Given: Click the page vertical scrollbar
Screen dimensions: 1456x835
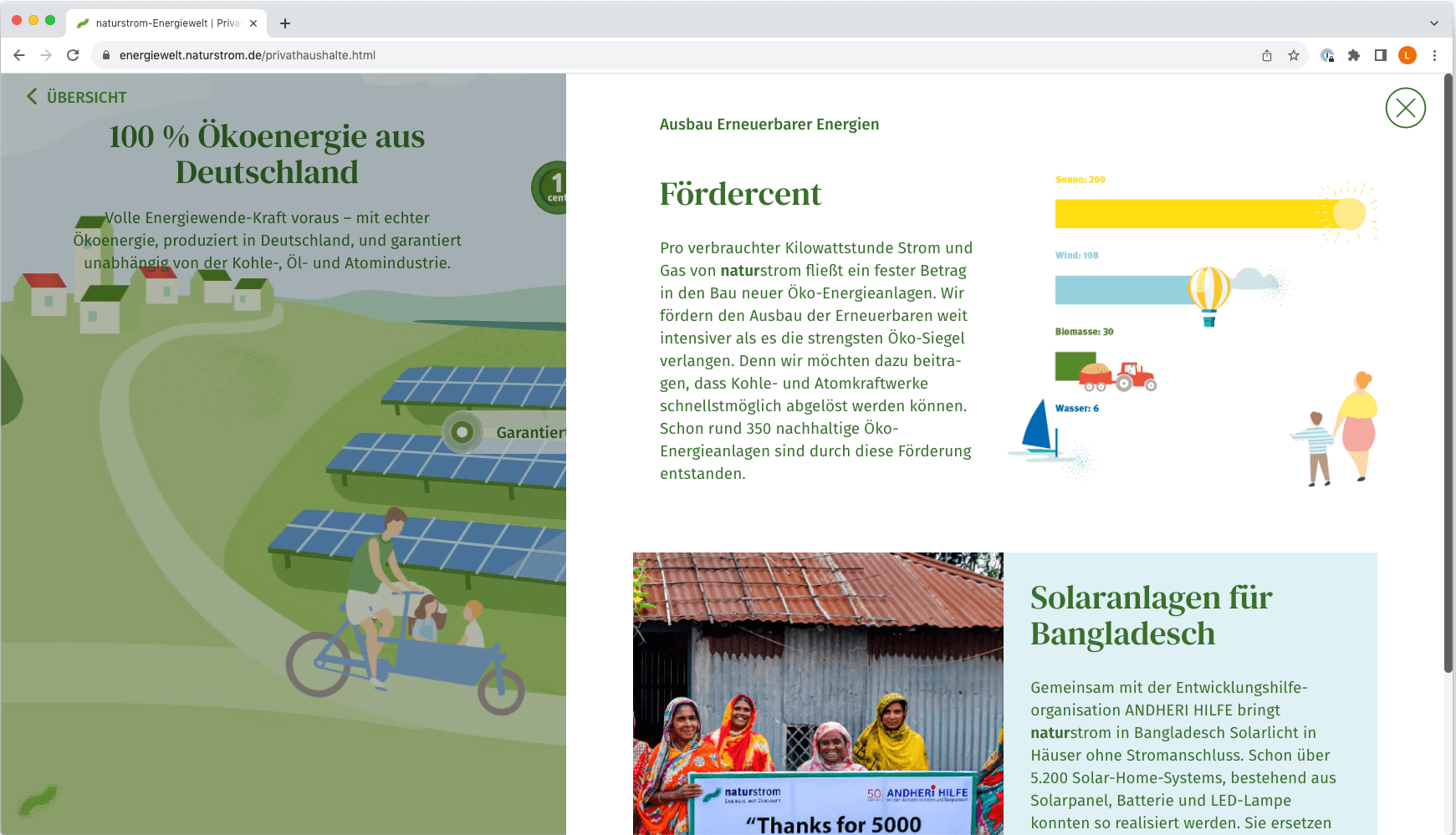Looking at the screenshot, I should tap(1448, 376).
